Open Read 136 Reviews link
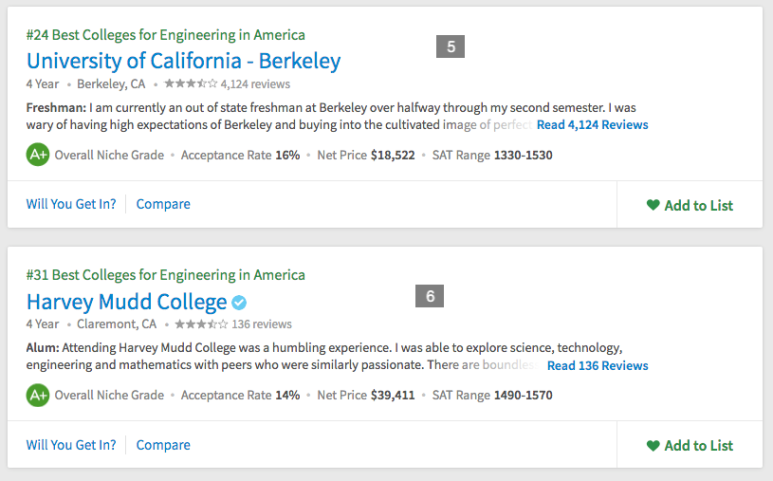 [597, 366]
